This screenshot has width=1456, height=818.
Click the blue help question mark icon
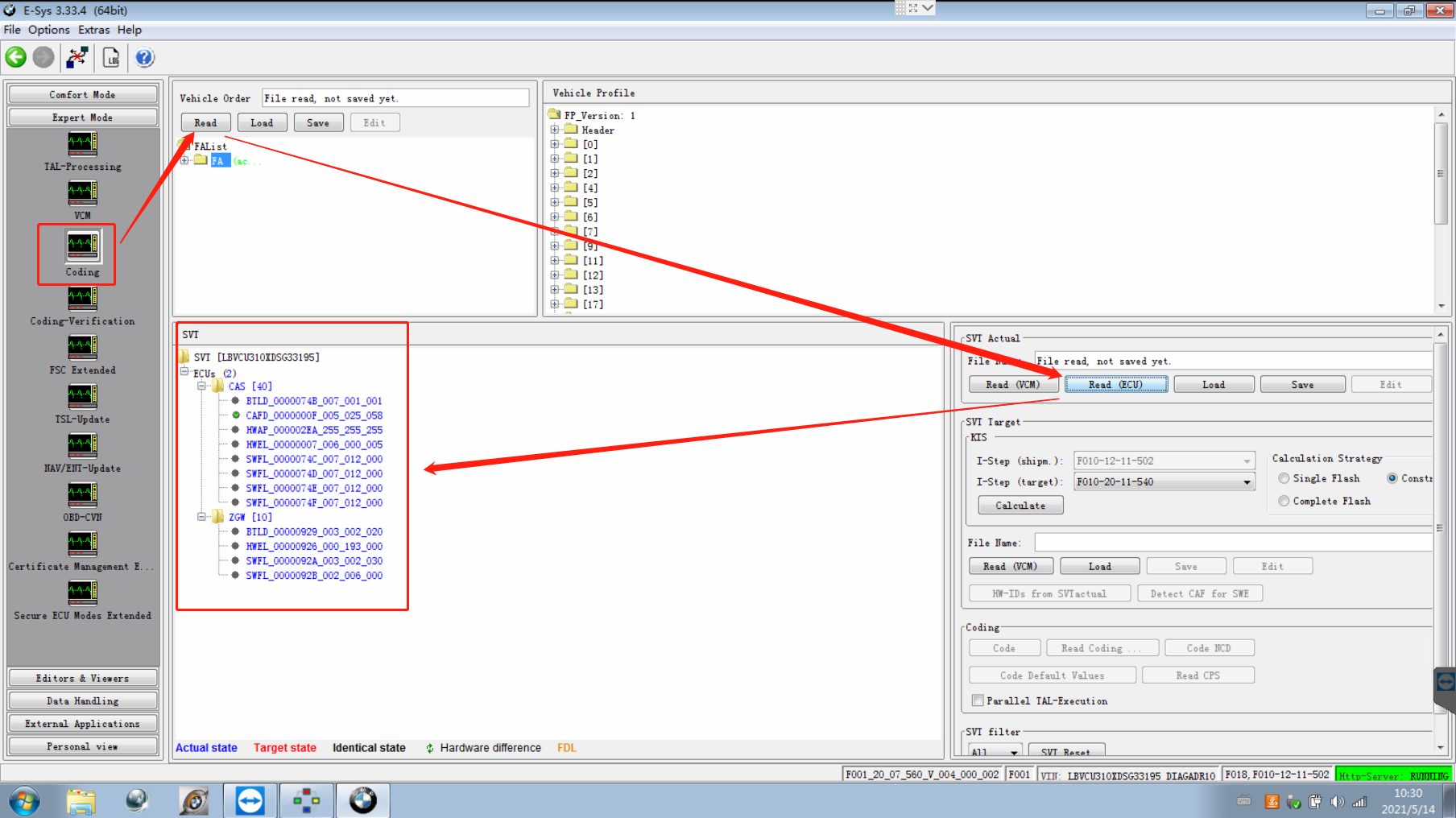(x=144, y=57)
